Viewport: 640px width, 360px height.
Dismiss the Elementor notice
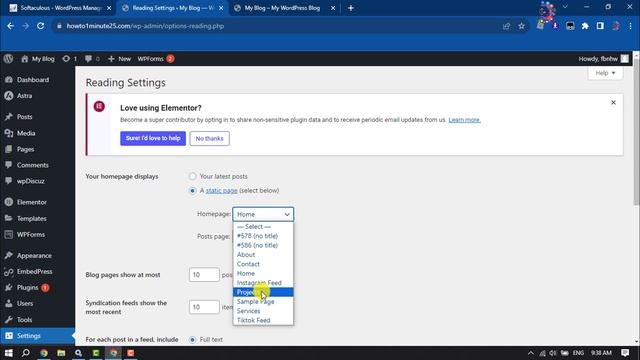point(613,102)
